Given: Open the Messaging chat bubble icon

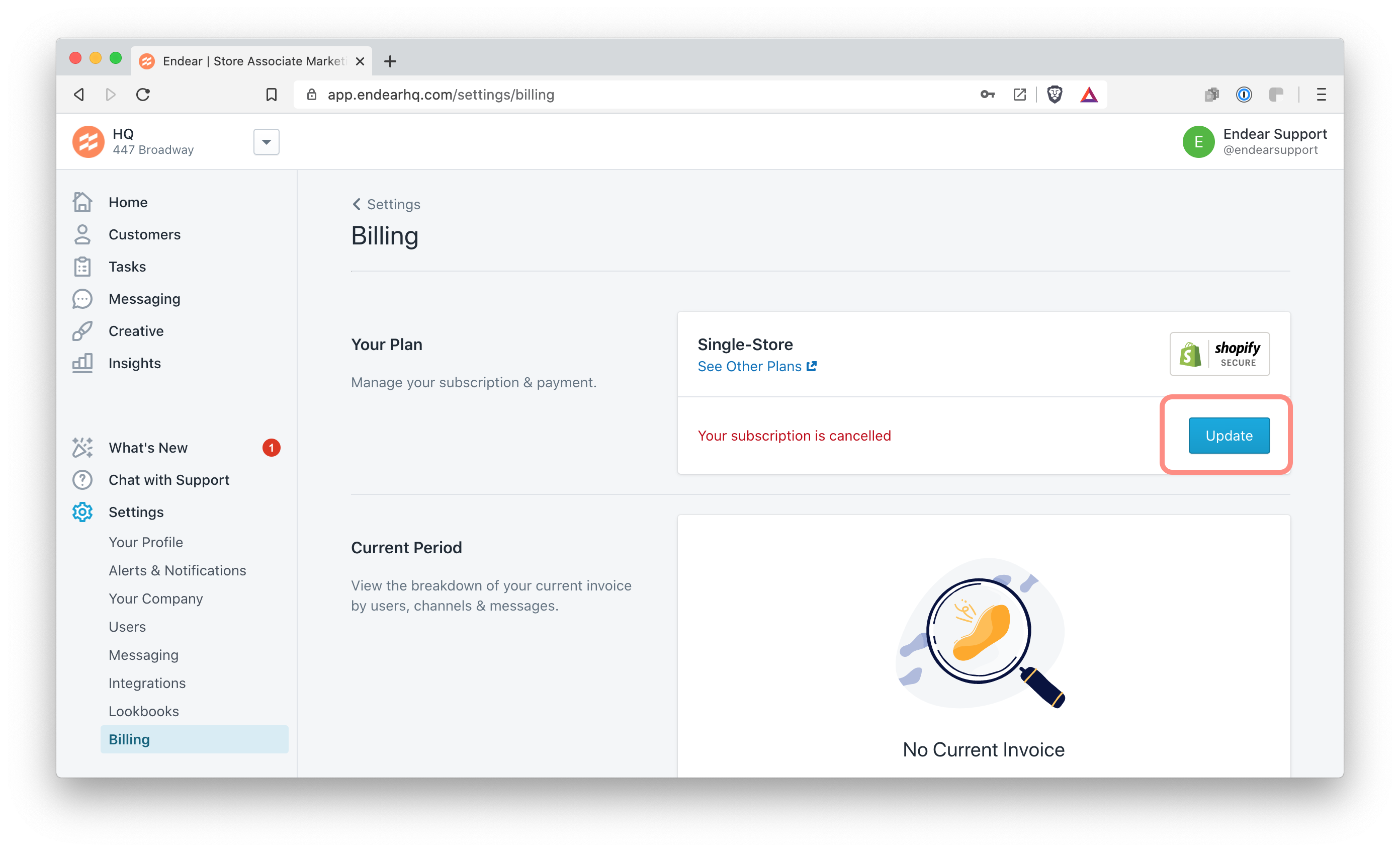Looking at the screenshot, I should (x=82, y=299).
